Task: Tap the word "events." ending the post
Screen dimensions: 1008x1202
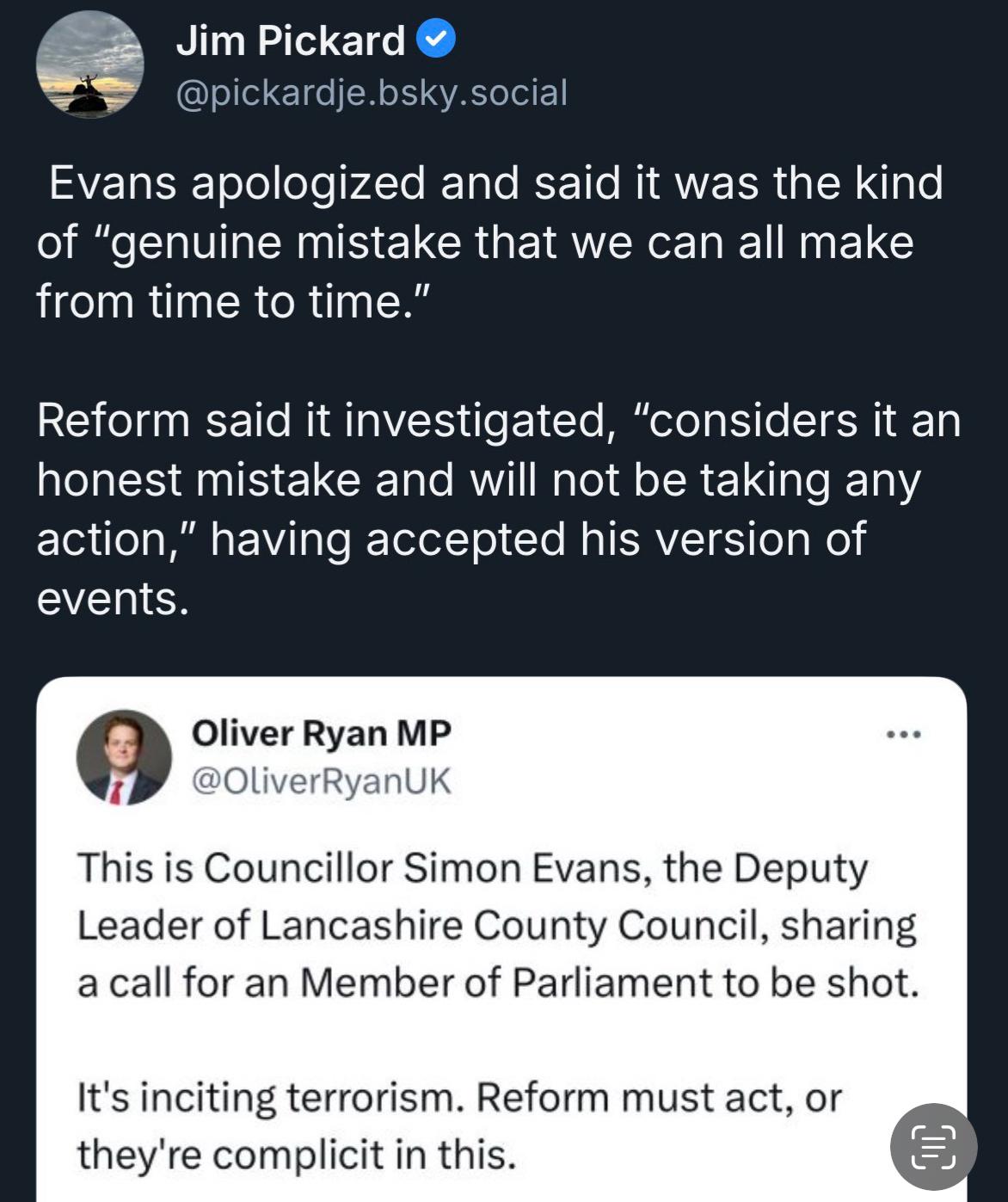Action: pos(113,599)
